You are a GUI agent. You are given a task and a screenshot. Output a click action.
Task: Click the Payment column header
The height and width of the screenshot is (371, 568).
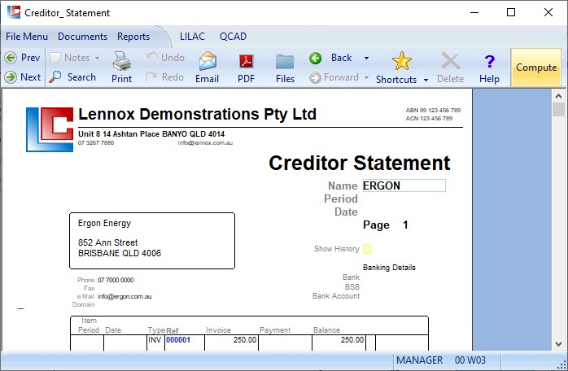[x=275, y=330]
